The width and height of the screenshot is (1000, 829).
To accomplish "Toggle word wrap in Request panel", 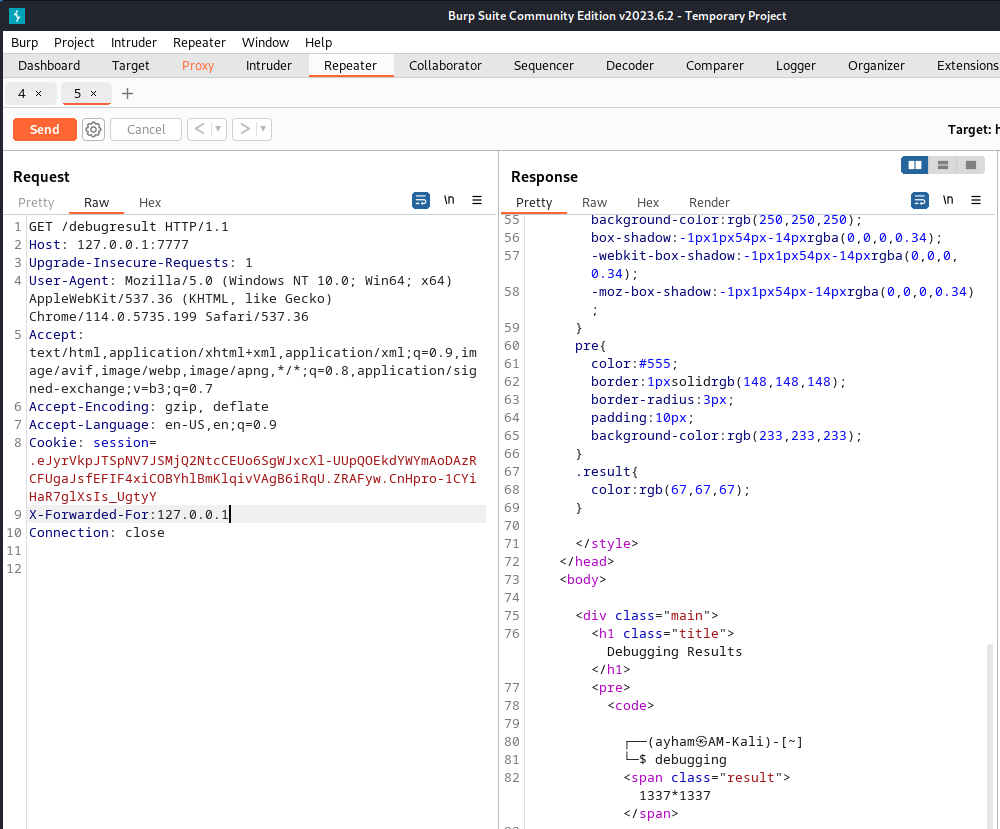I will coord(421,200).
